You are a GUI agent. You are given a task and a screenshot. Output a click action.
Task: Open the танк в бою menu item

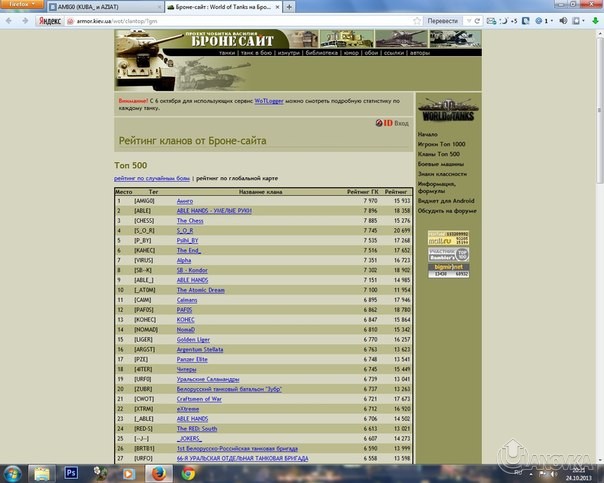(256, 53)
